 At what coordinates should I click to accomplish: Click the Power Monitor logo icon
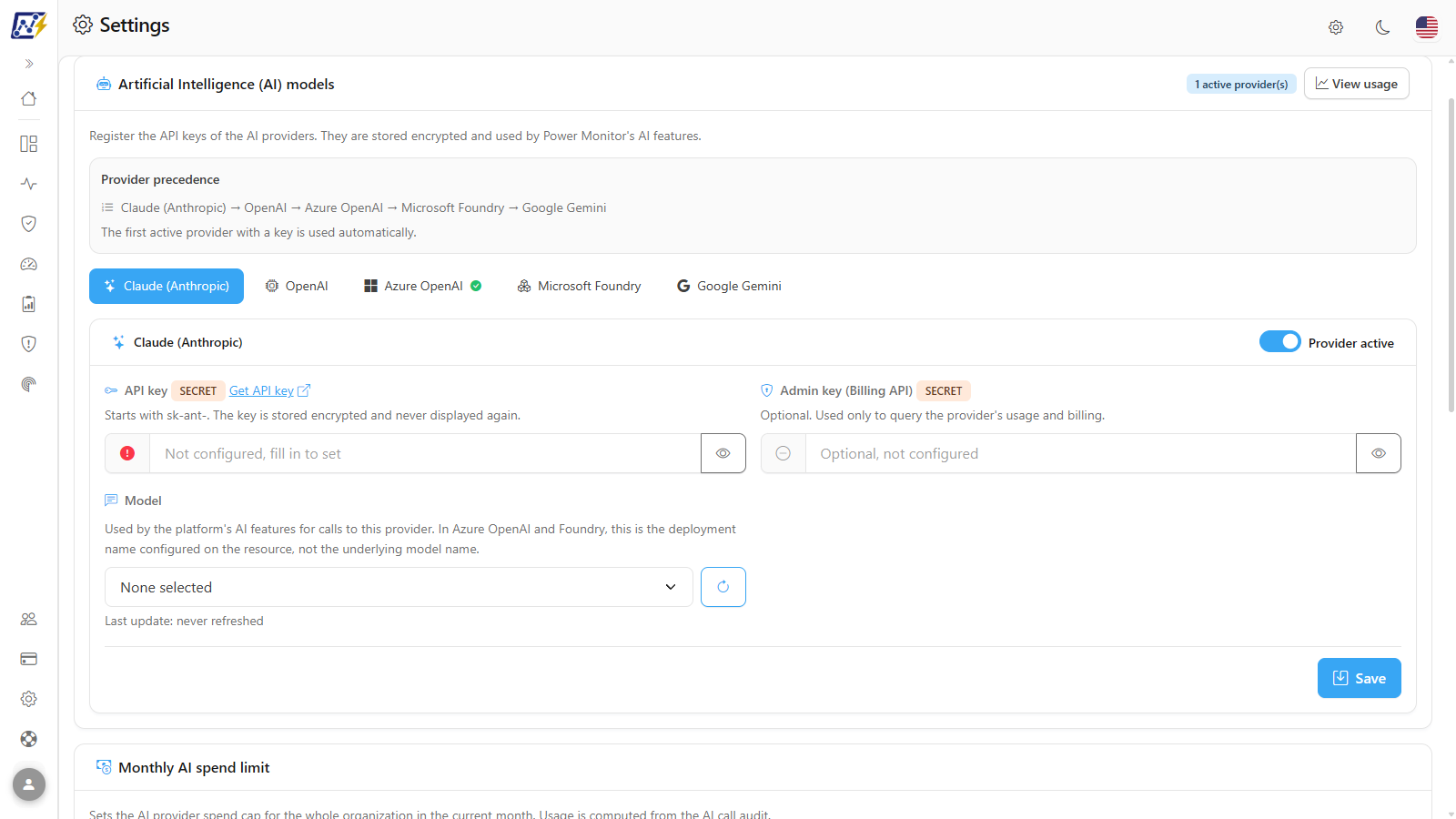pos(29,25)
